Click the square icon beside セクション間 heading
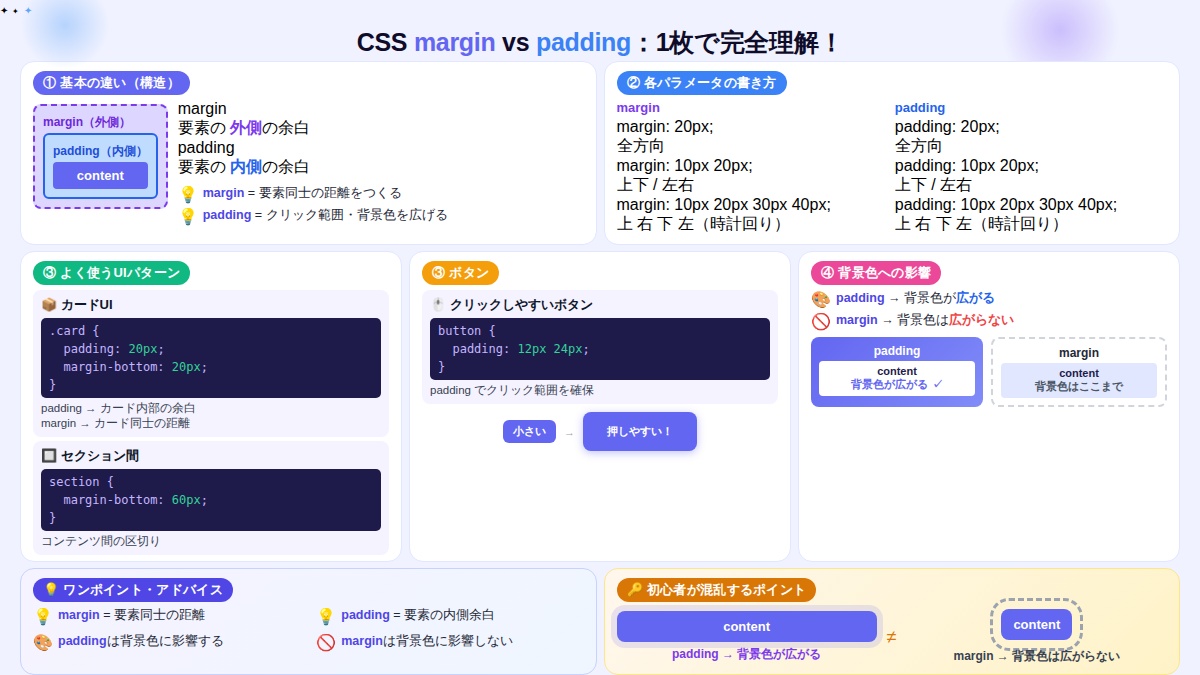The height and width of the screenshot is (675, 1200). pyautogui.click(x=48, y=455)
